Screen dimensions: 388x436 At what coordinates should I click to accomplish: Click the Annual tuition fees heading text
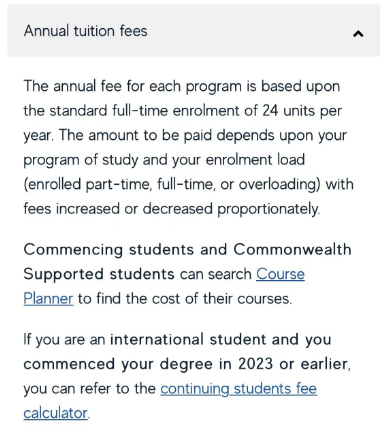pos(85,31)
